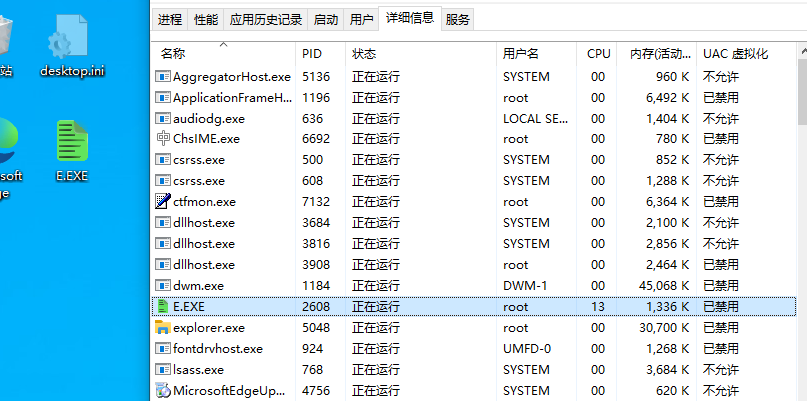Click the fontdrvhost.exe process icon
This screenshot has width=807, height=401.
163,348
